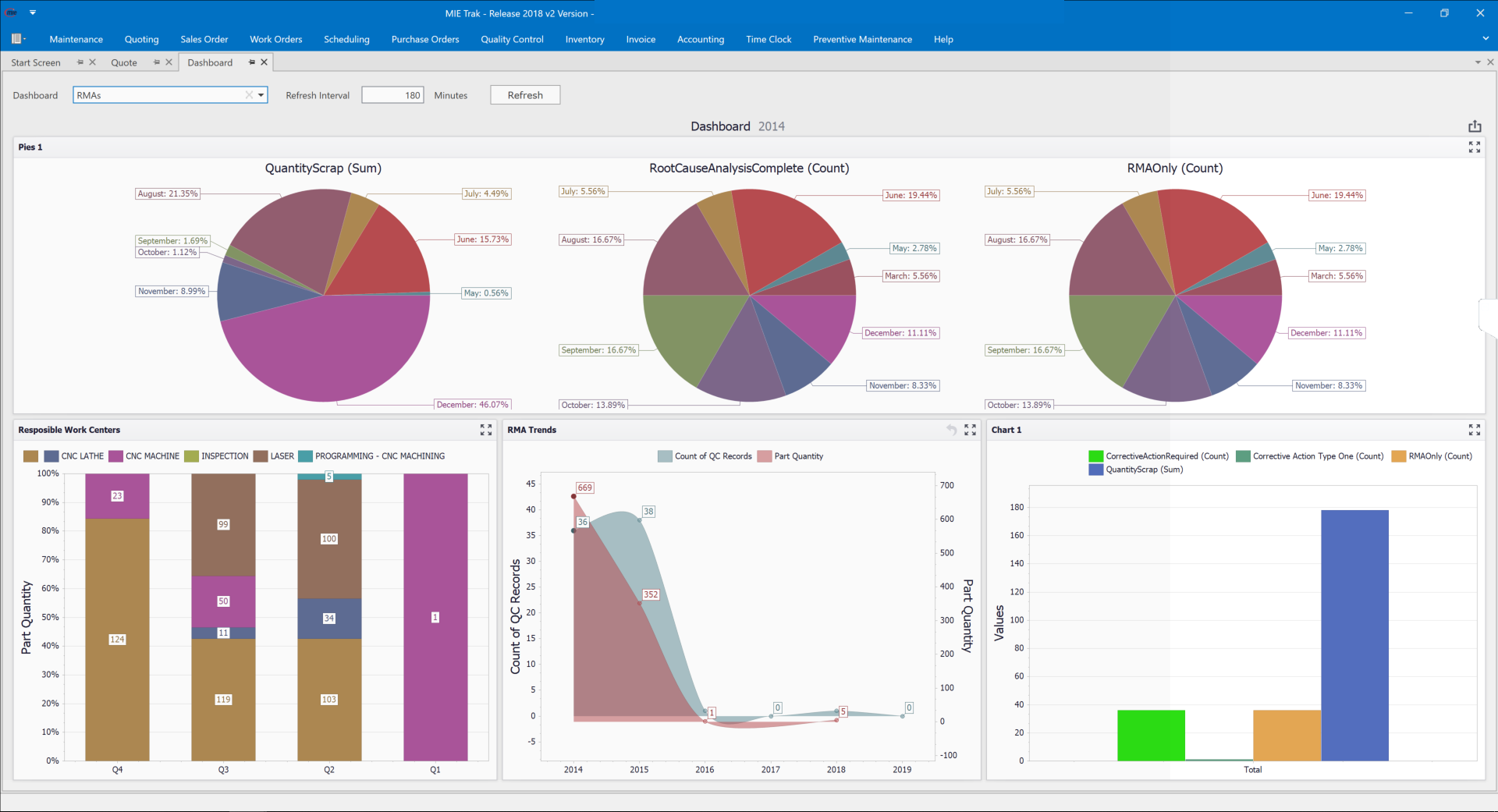1498x812 pixels.
Task: Expand the RMA Trends panel
Action: (970, 430)
